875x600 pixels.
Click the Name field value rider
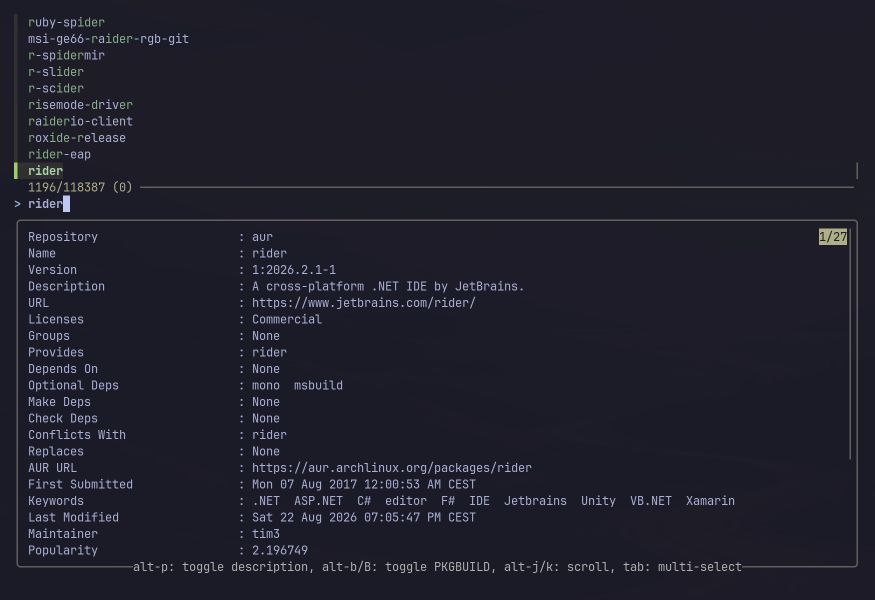click(x=270, y=253)
